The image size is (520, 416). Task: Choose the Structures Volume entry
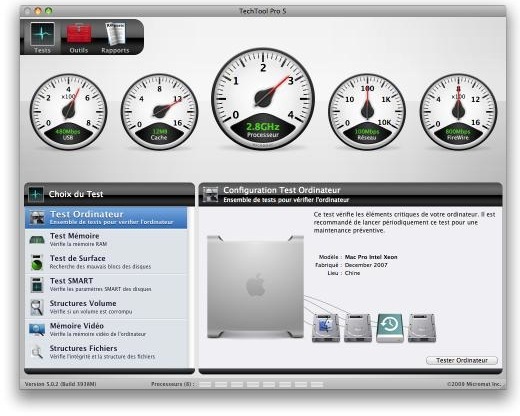(107, 307)
